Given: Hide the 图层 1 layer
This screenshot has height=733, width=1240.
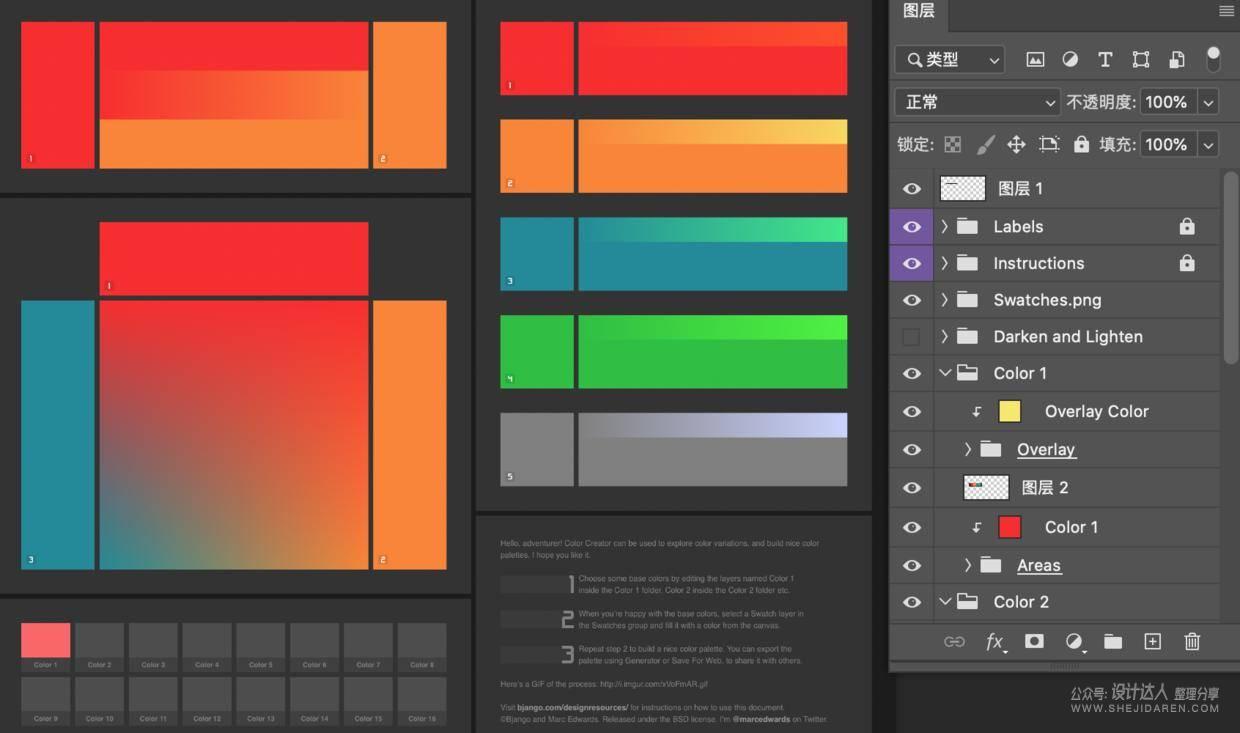Looking at the screenshot, I should (x=911, y=188).
